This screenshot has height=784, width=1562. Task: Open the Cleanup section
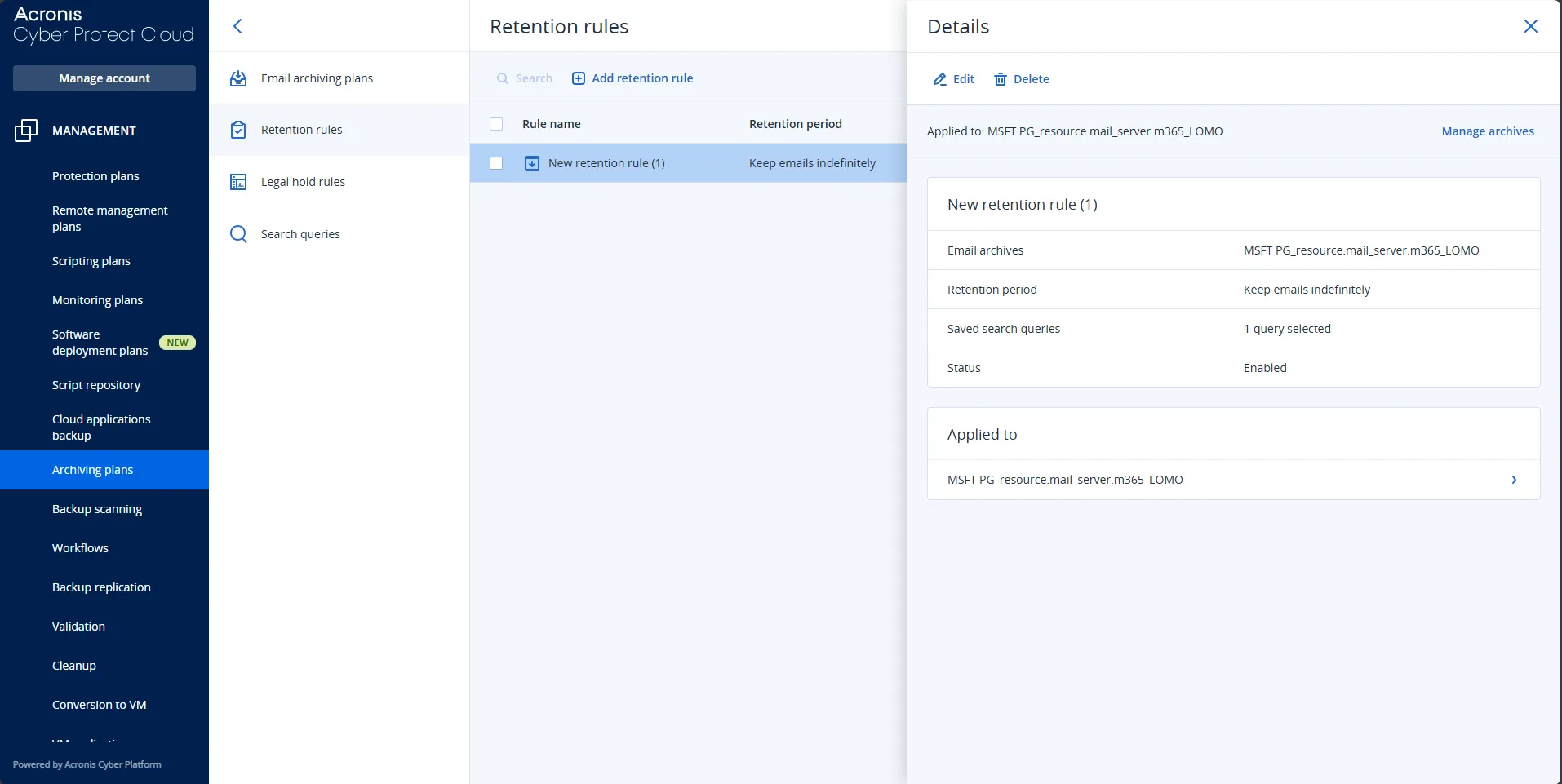[73, 665]
